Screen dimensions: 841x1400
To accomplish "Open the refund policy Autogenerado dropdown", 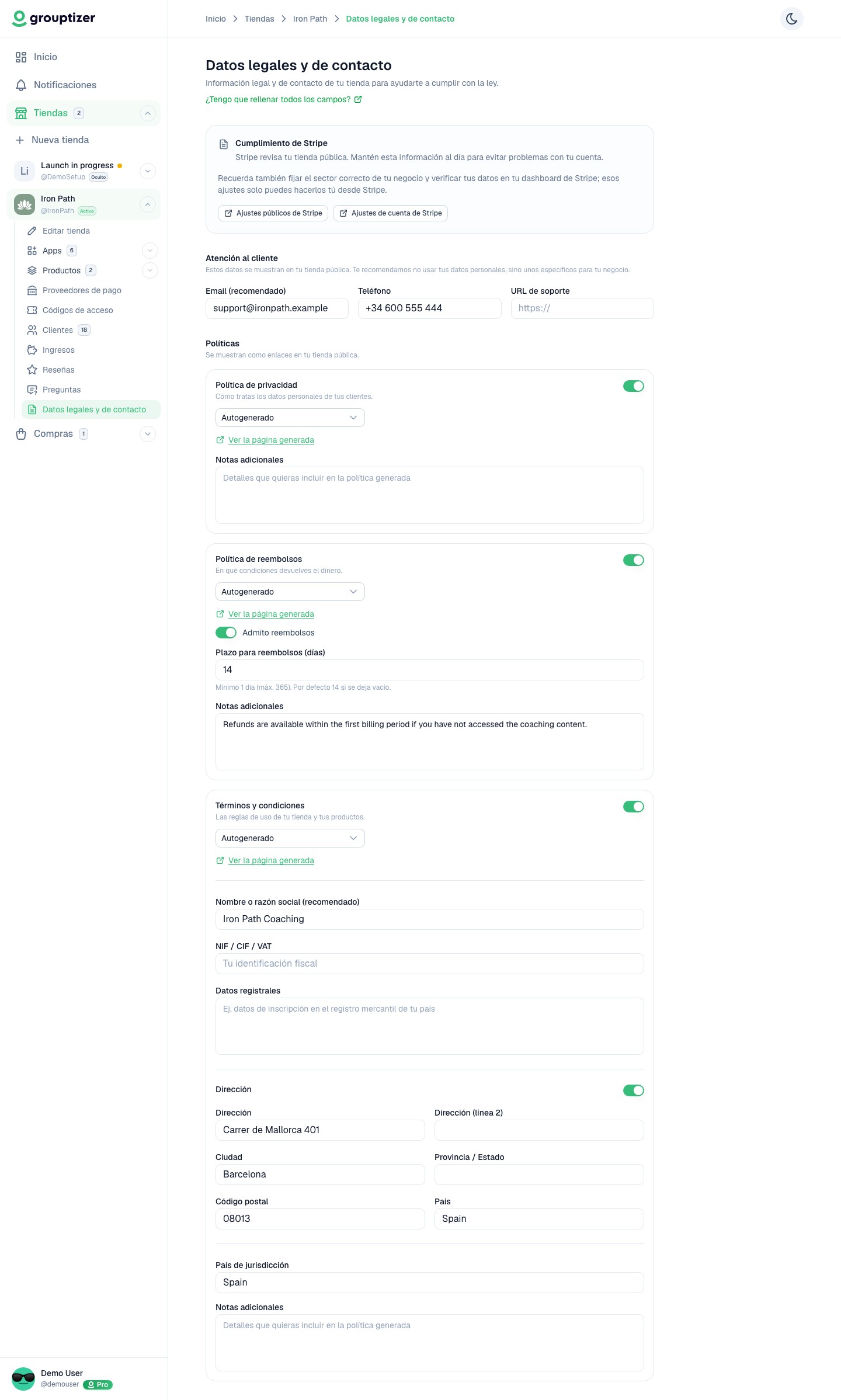I will coord(290,592).
